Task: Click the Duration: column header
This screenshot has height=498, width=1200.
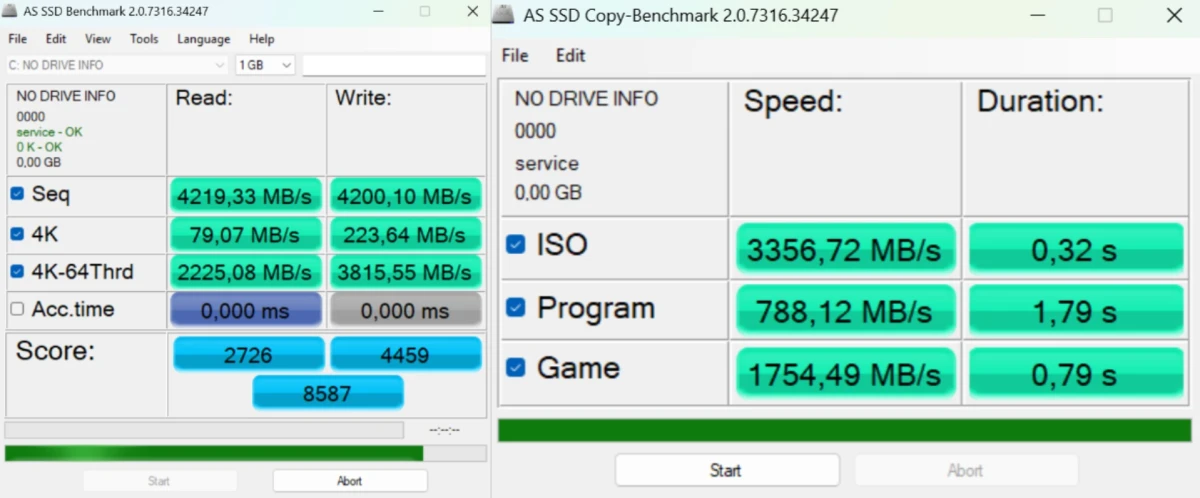Action: 1040,101
